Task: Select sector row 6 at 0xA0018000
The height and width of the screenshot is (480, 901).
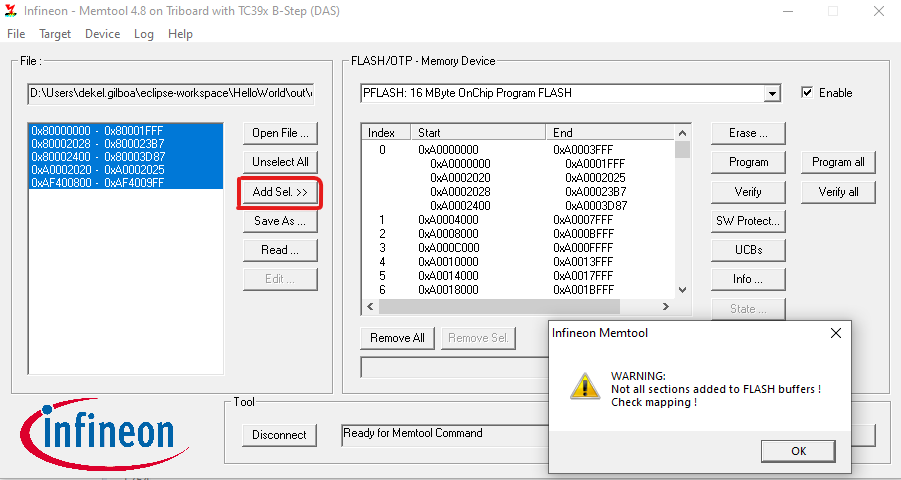Action: (x=518, y=290)
